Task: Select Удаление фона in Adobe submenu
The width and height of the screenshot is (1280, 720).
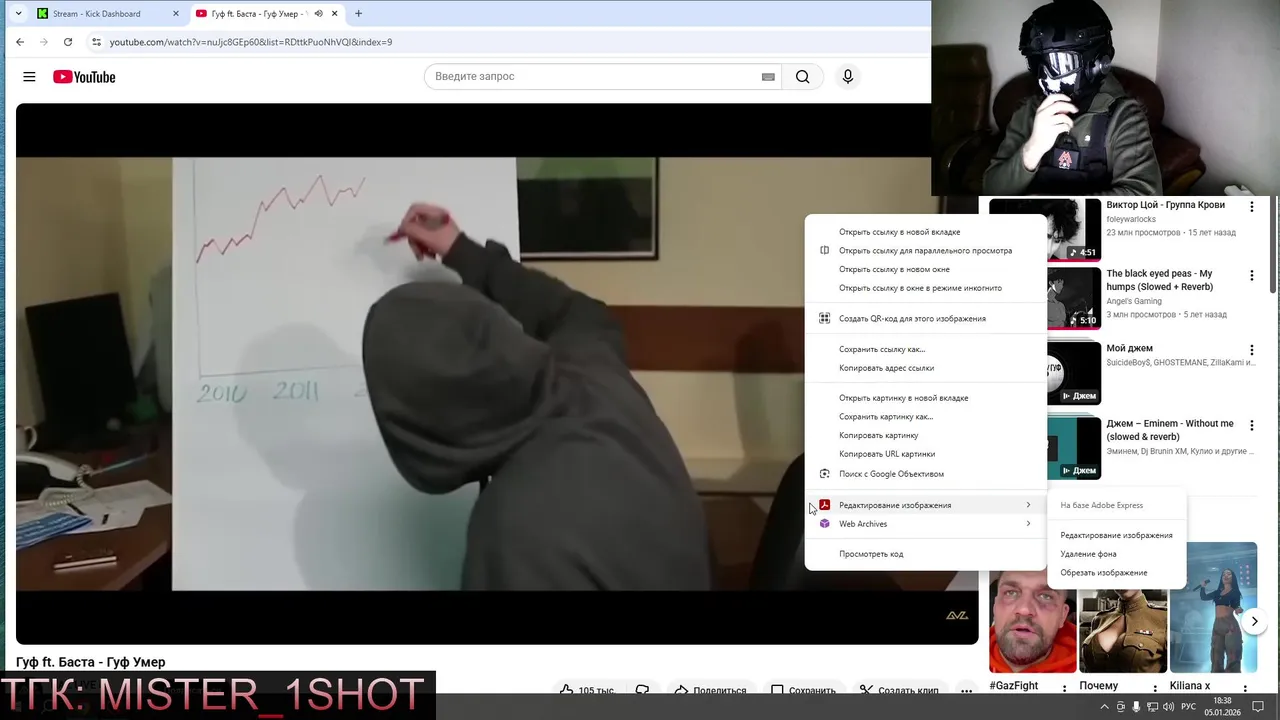Action: click(1088, 554)
